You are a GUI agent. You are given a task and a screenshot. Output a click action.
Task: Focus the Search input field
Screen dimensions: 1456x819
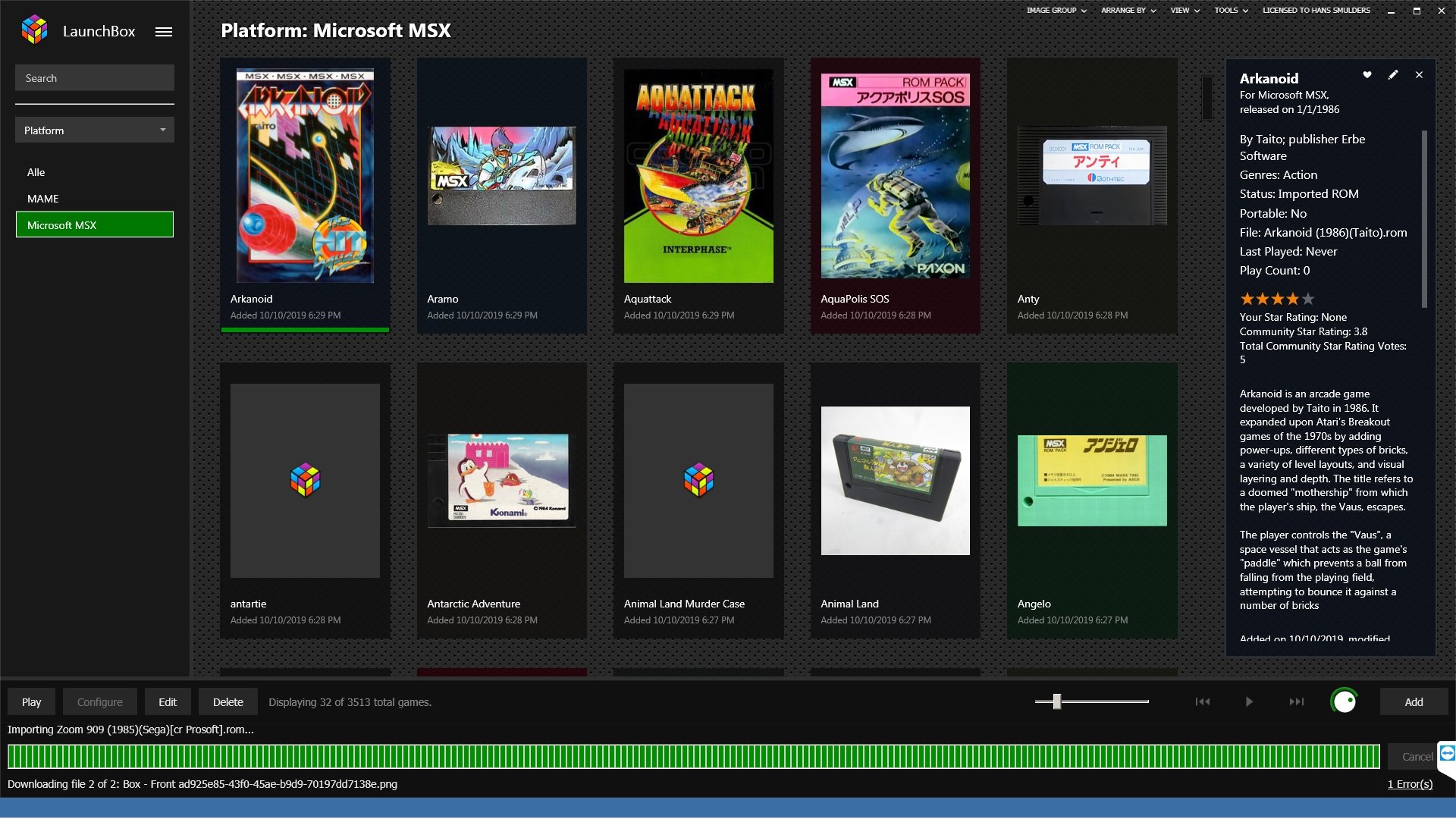point(95,78)
